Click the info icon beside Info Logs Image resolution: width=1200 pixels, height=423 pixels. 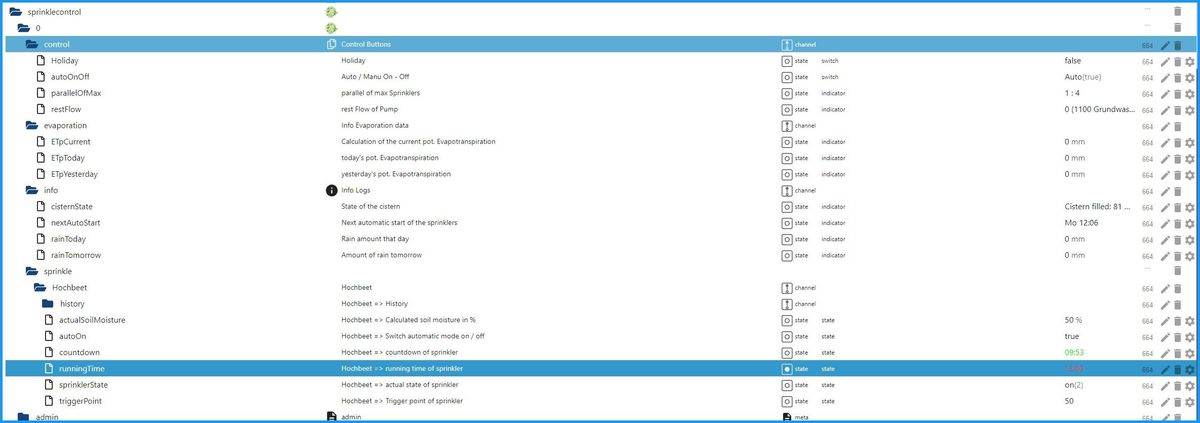tap(332, 190)
